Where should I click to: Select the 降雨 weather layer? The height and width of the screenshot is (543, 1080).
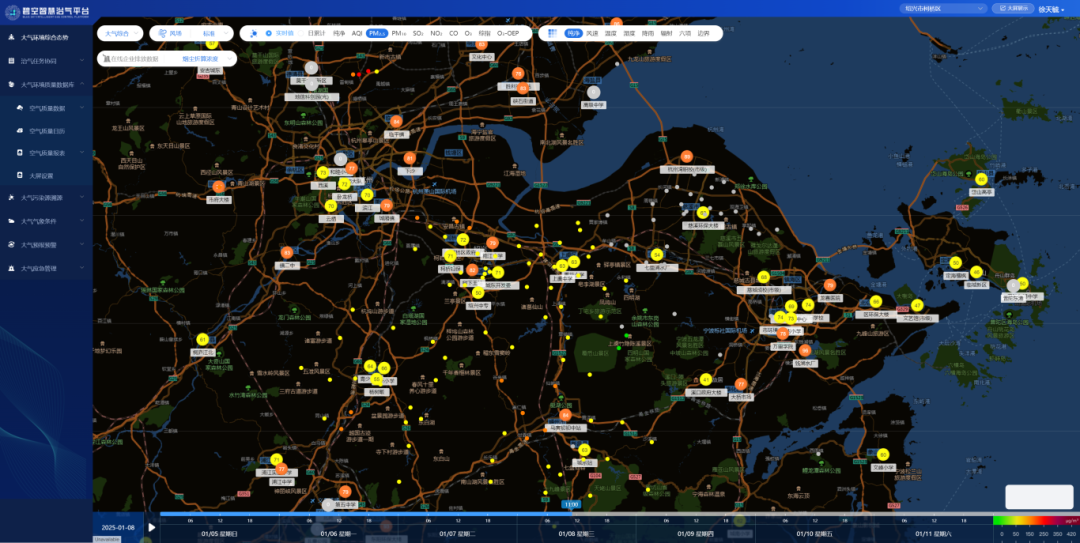648,33
